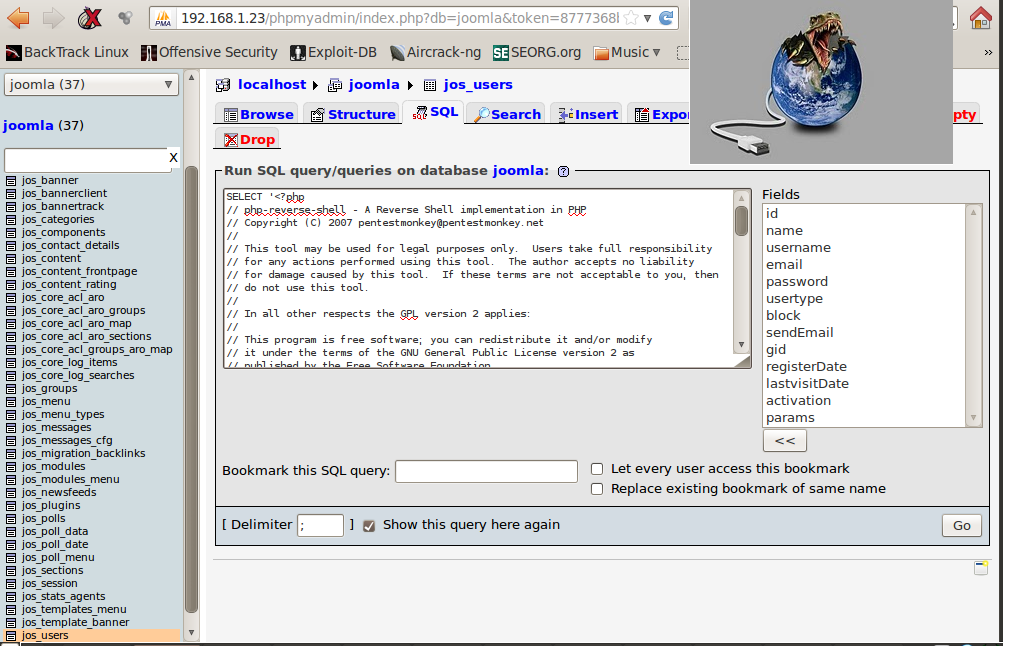Open the Offensive Security bookmark
The width and height of the screenshot is (1024, 646).
[210, 52]
